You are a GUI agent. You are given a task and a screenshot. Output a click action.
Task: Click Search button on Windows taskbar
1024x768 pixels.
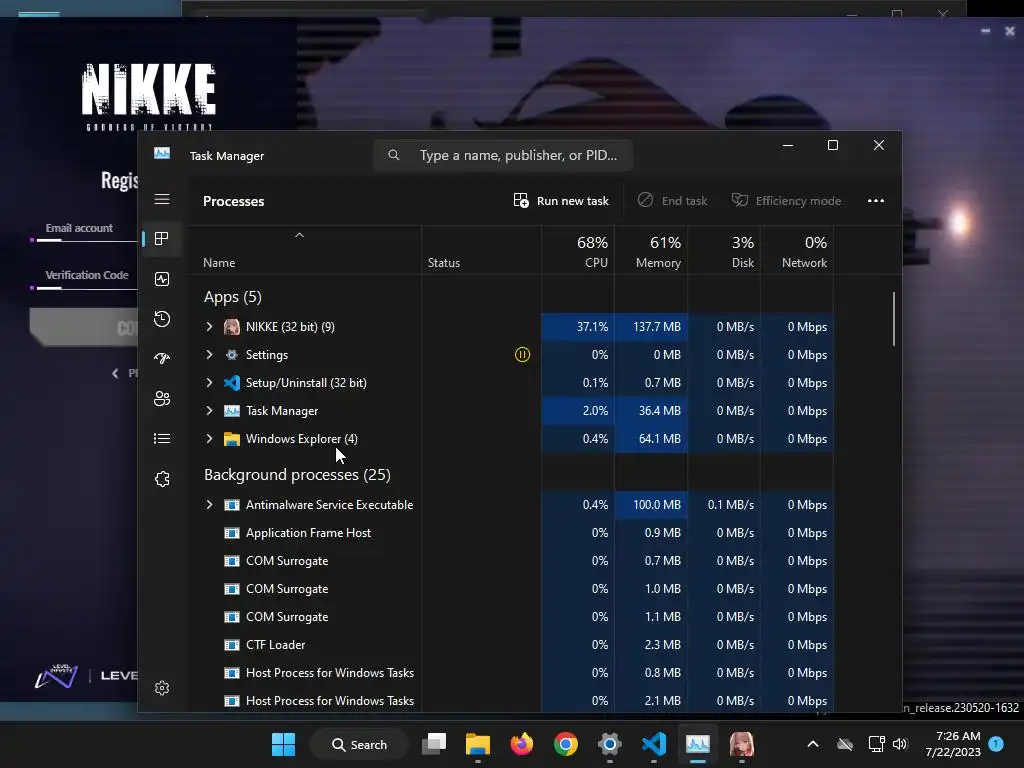click(x=359, y=744)
